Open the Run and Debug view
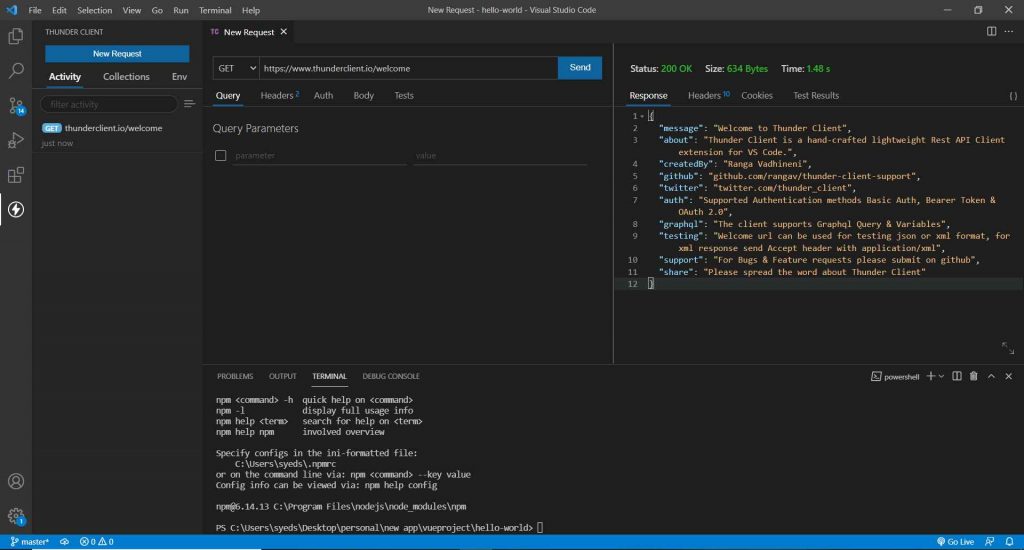The width and height of the screenshot is (1024, 550). tap(16, 140)
